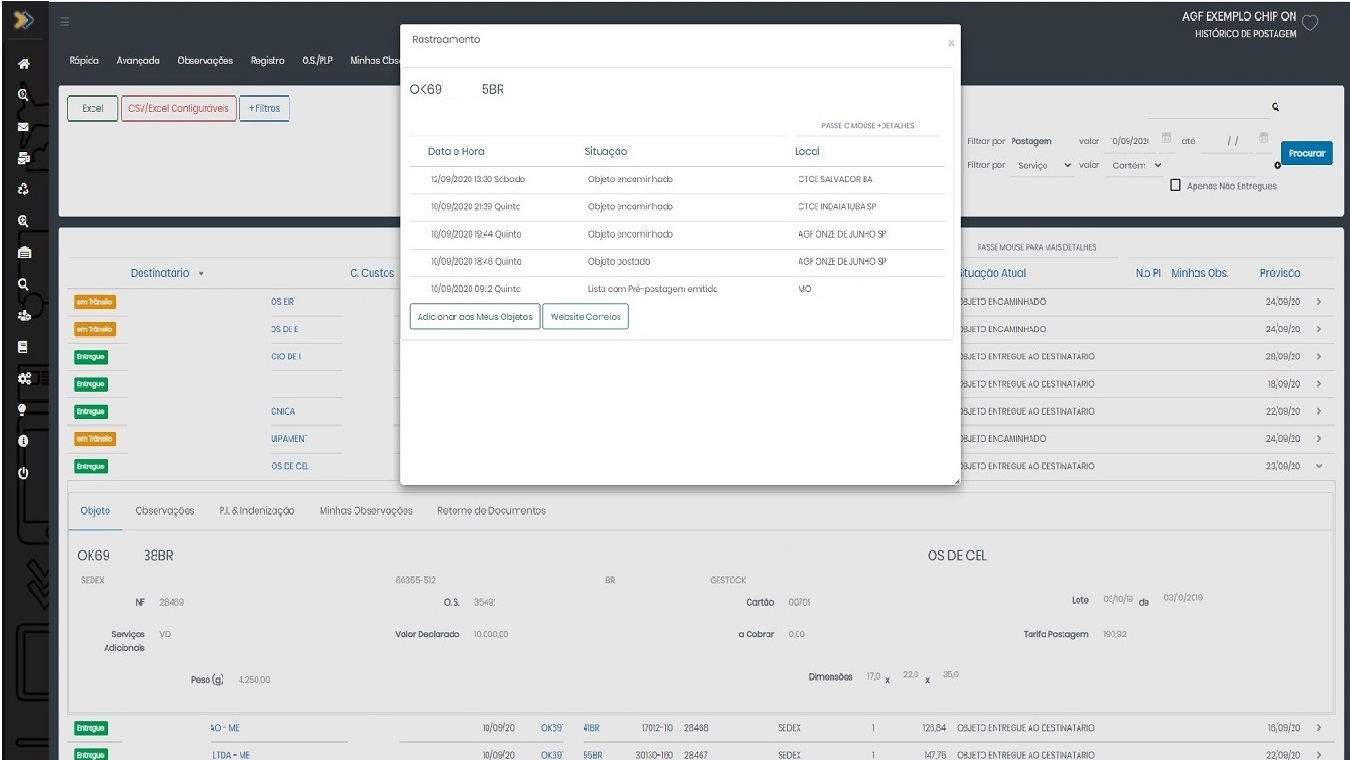The height and width of the screenshot is (760, 1350).
Task: Click 'em Trânsito' badge on UIPAMENT row
Action: (x=95, y=439)
